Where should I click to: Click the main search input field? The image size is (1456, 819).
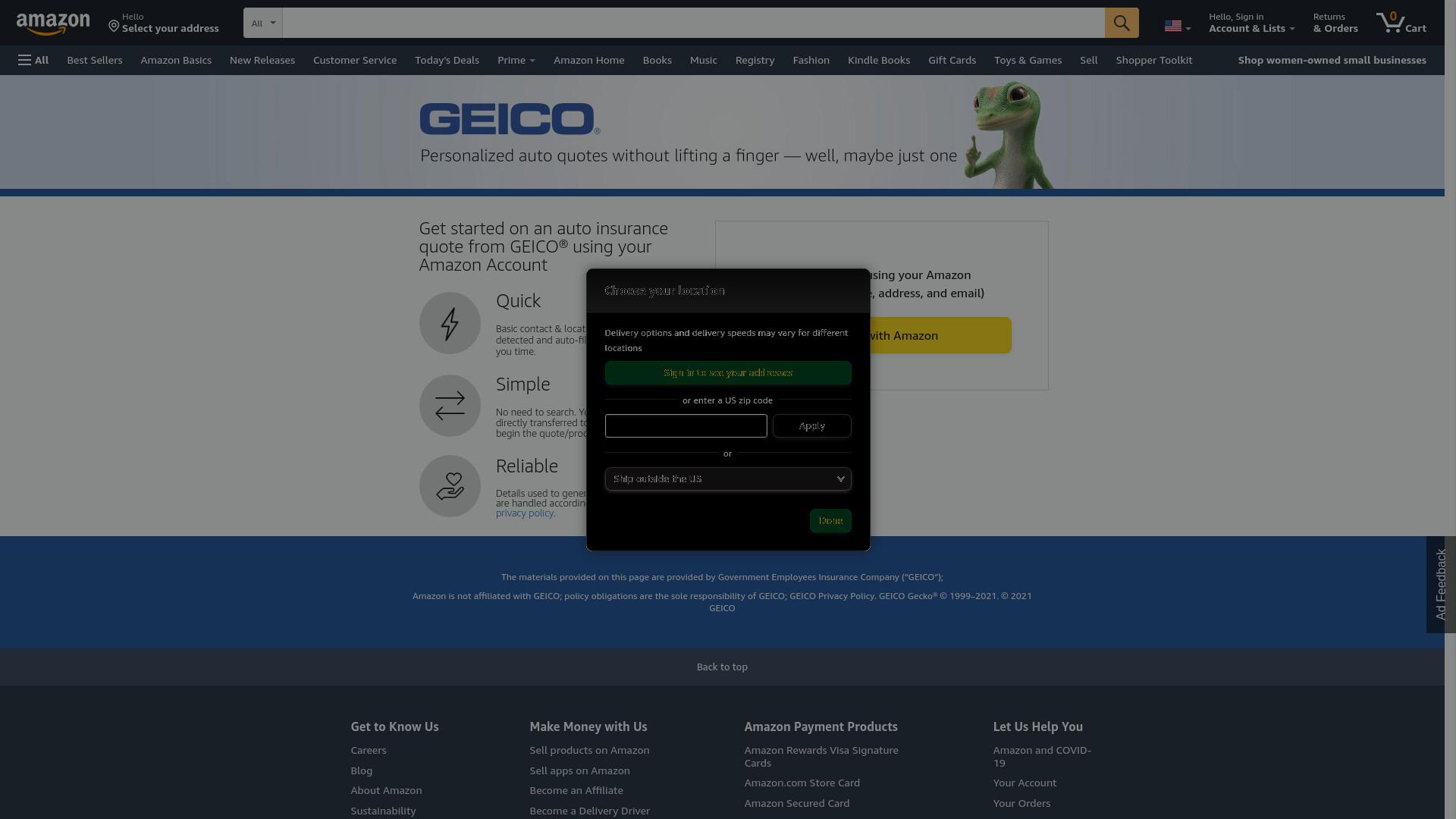(693, 23)
